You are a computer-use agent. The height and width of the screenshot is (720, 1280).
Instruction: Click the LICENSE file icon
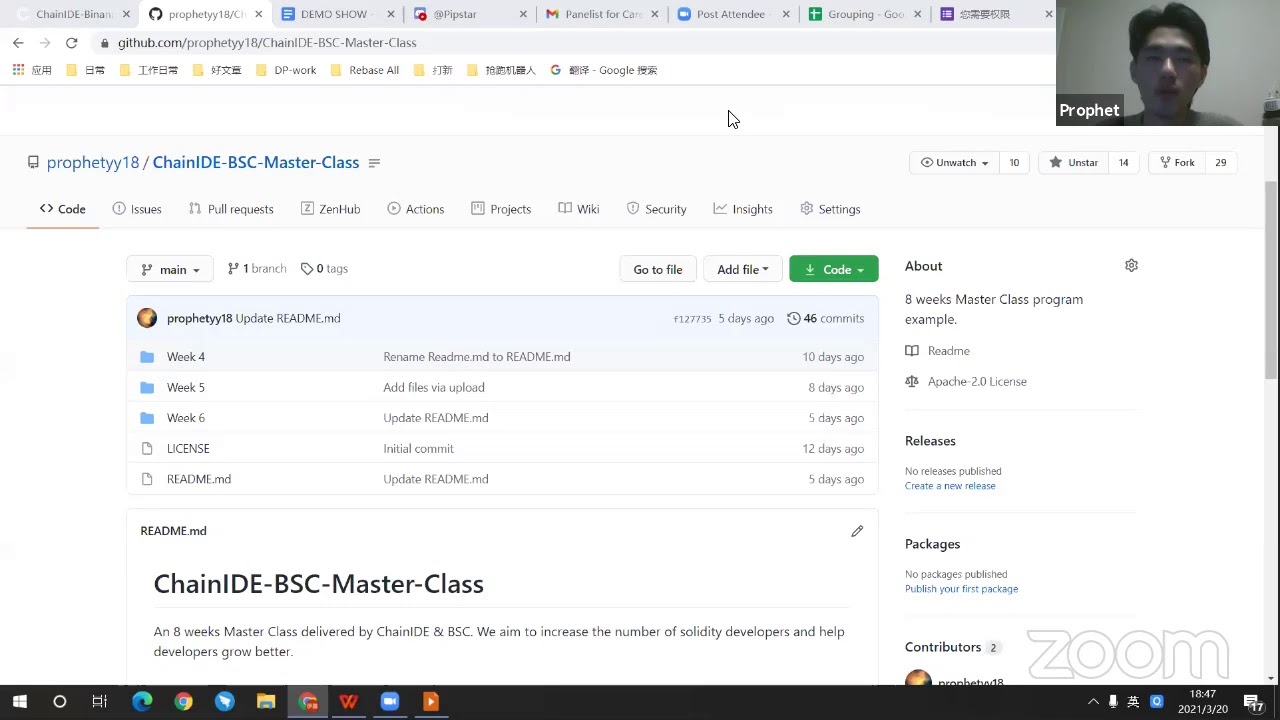pos(147,449)
